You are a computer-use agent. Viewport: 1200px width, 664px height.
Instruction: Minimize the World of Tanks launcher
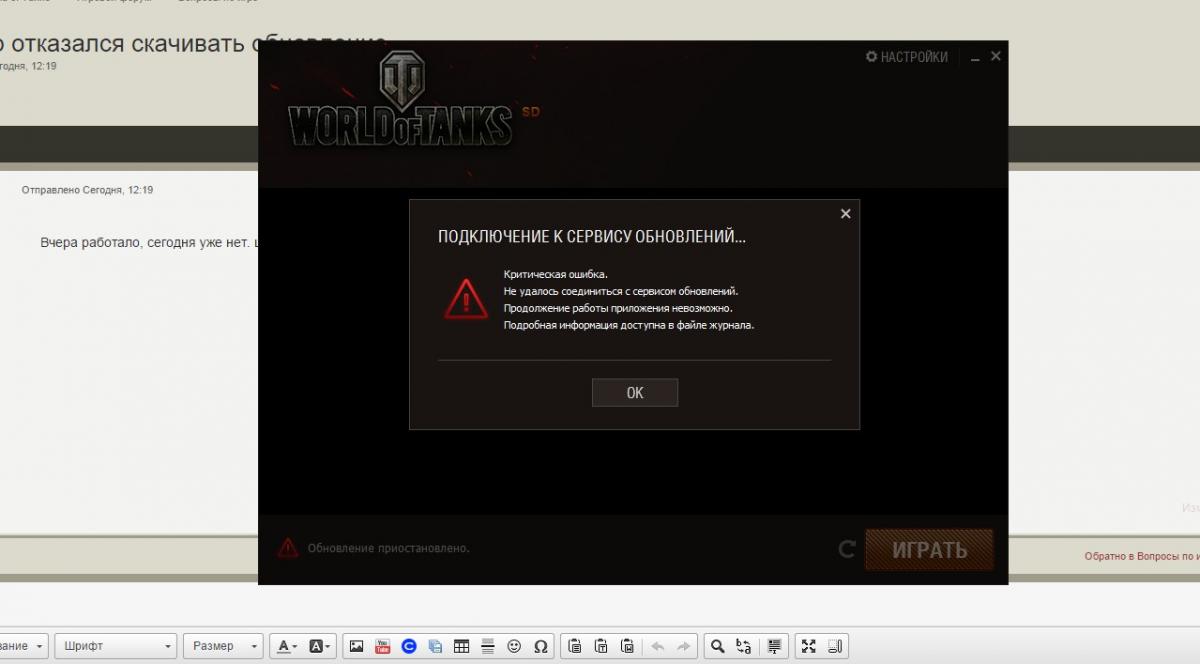975,58
